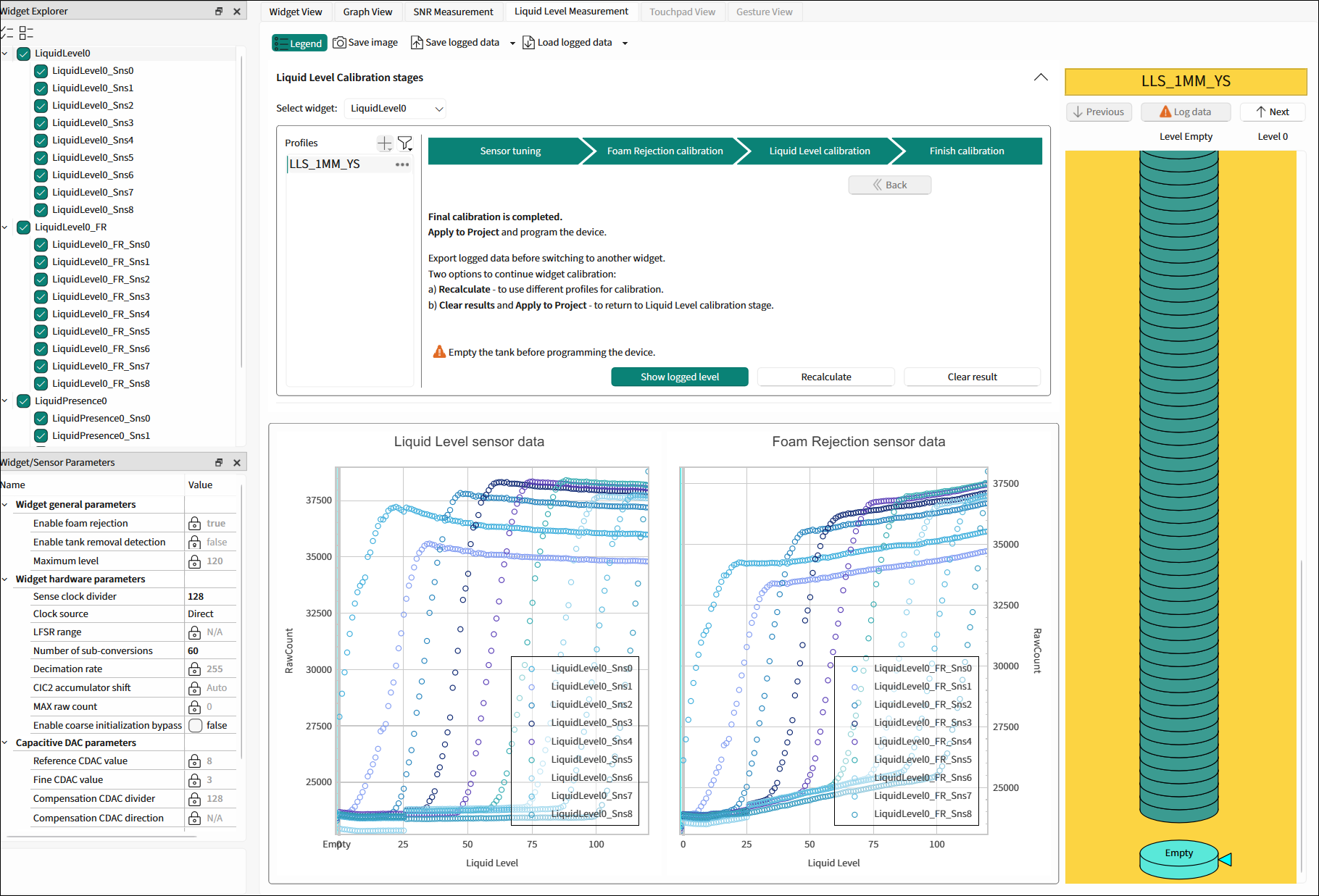The image size is (1319, 896).
Task: Toggle the Legend toolbar button
Action: pos(299,43)
